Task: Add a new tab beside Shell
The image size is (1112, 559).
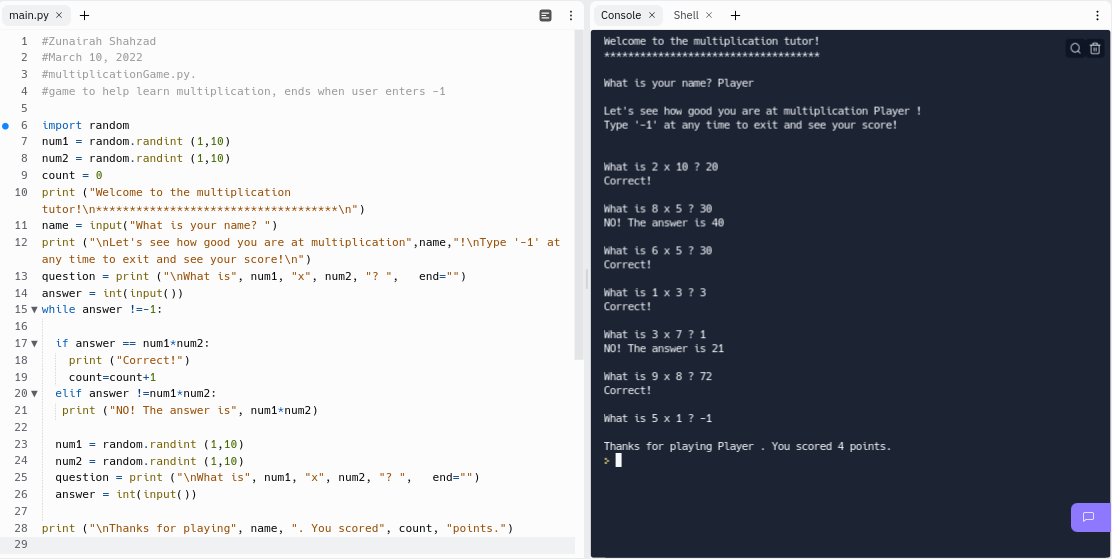Action: click(x=735, y=15)
